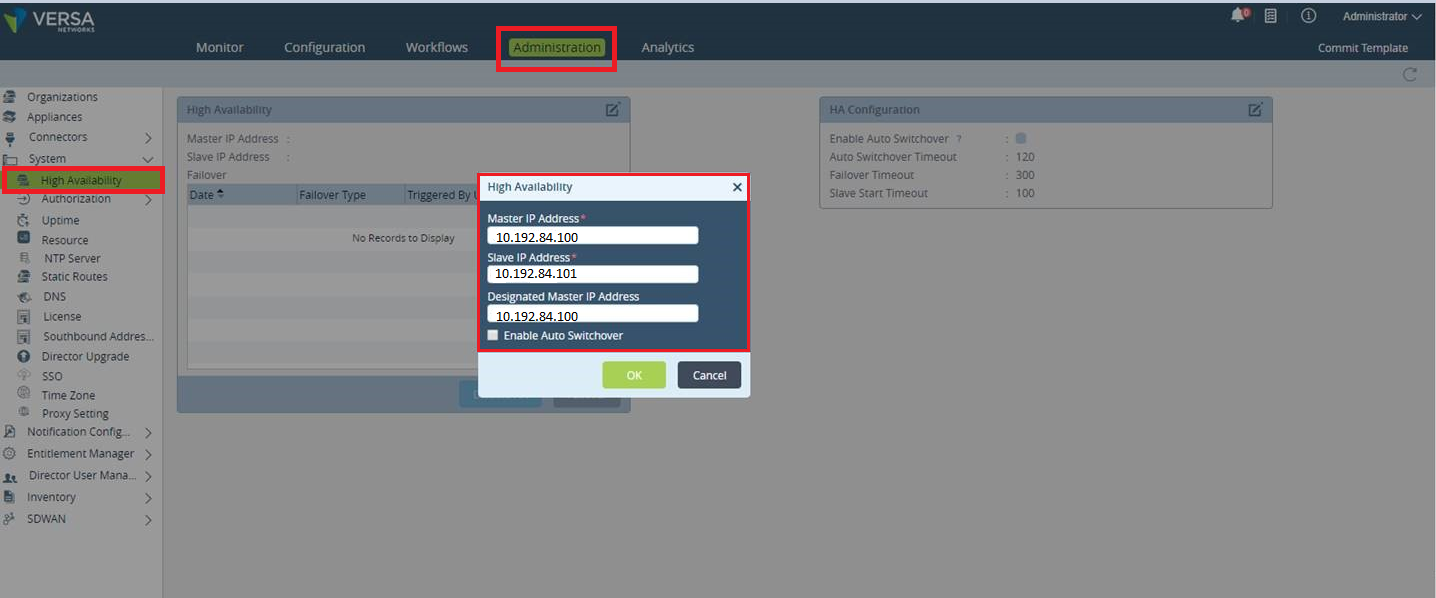Click the task log icon near notifications
This screenshot has height=598, width=1436.
point(1270,14)
